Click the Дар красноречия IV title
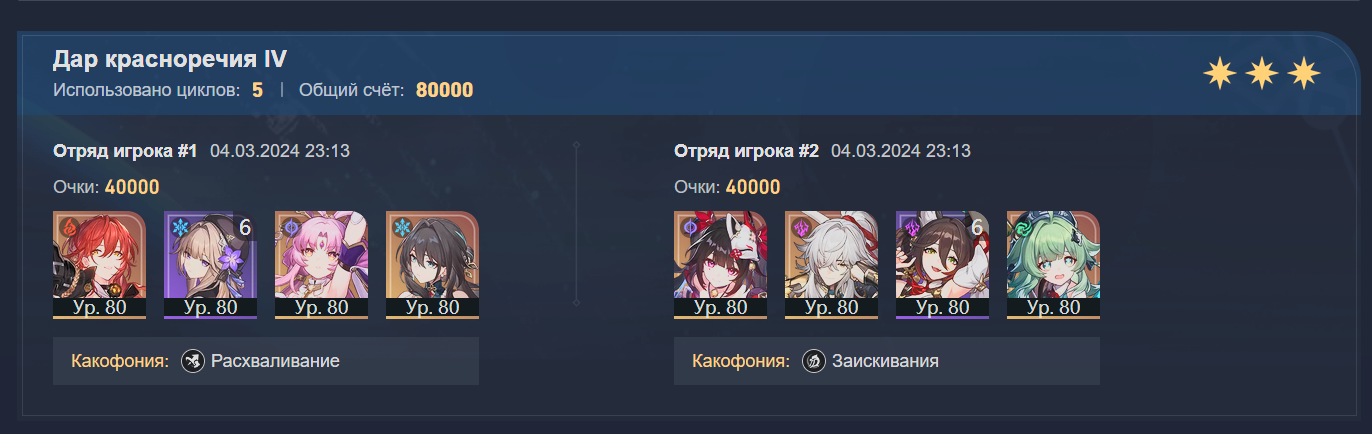Image resolution: width=1372 pixels, height=434 pixels. pos(170,60)
